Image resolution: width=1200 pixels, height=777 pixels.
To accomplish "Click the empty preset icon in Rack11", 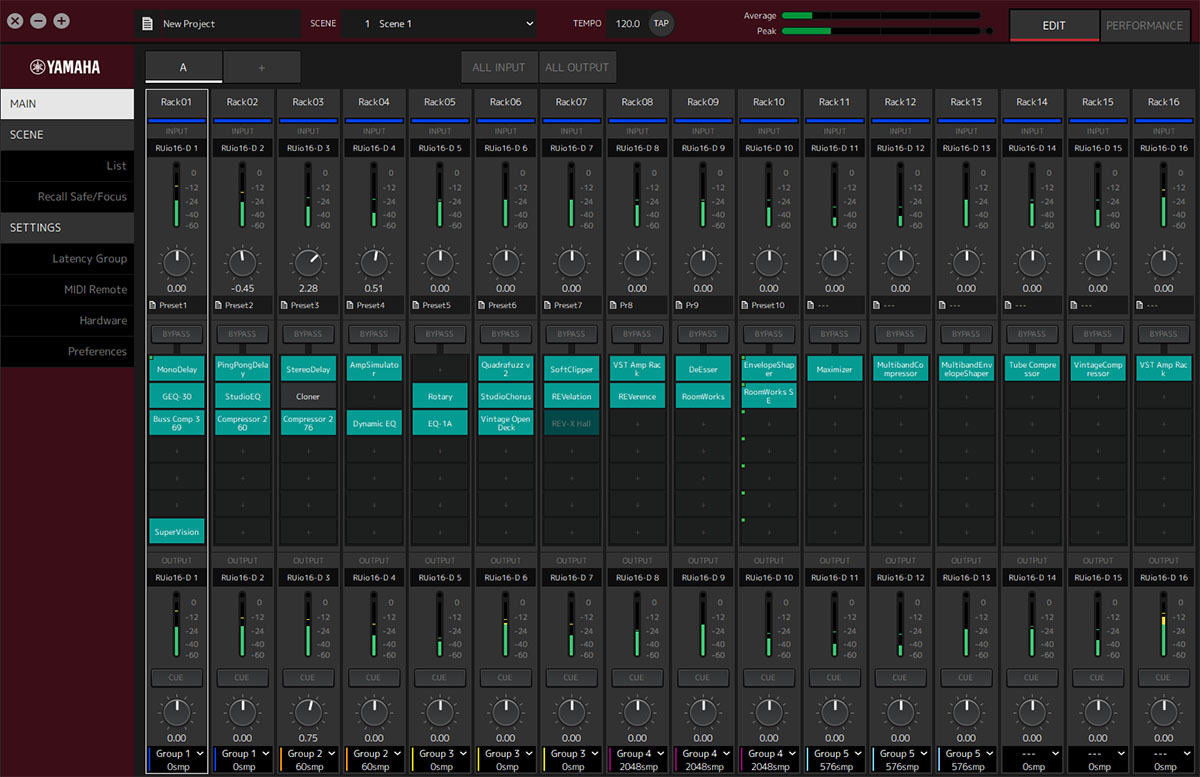I will click(812, 305).
